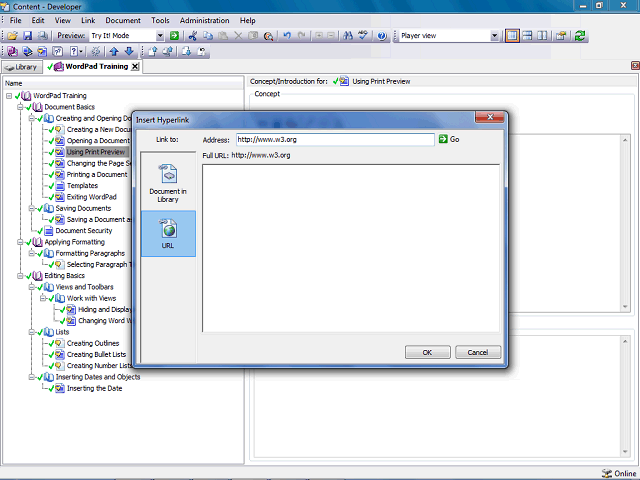Click the green Go arrow icon in the dialog
This screenshot has width=640, height=480.
point(443,139)
